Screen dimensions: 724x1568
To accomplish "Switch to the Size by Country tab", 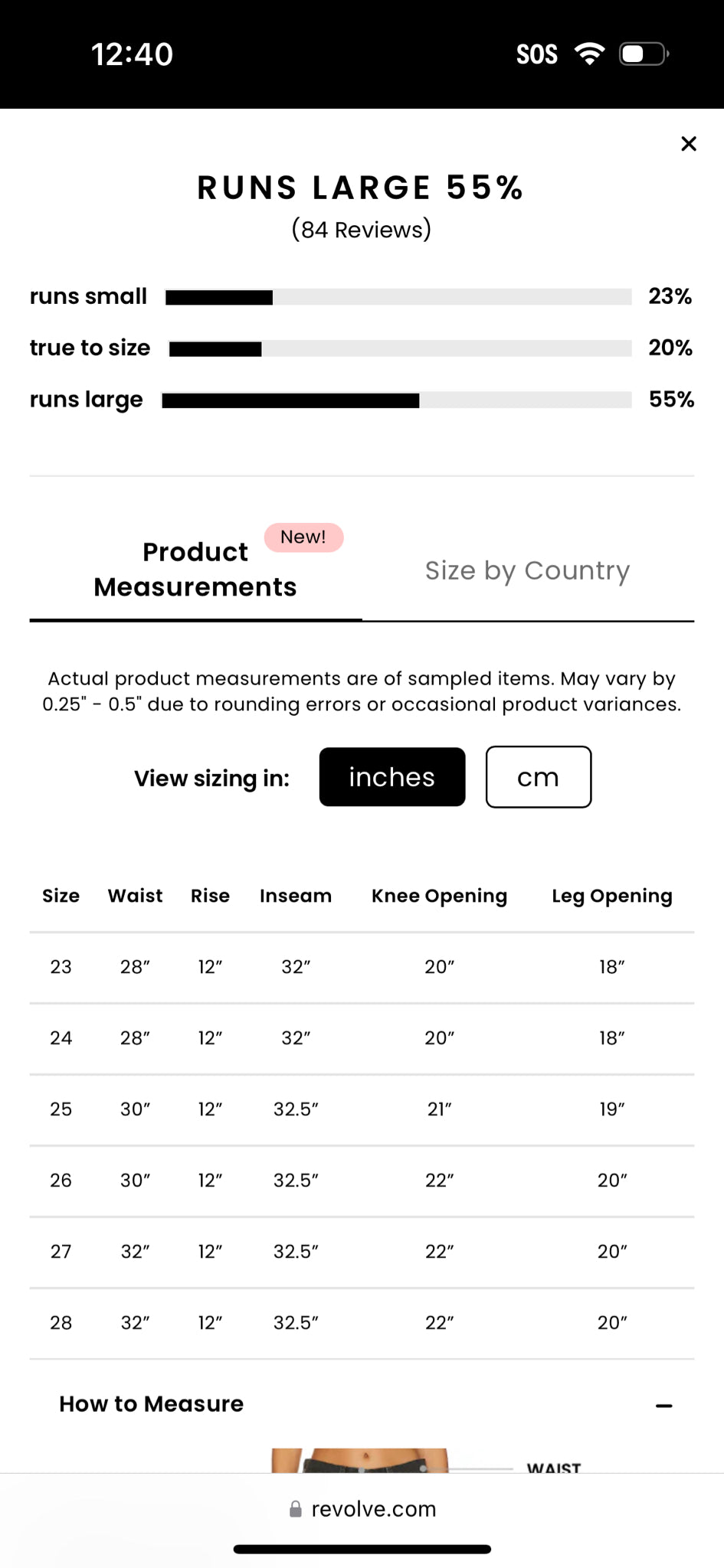I will (x=527, y=570).
